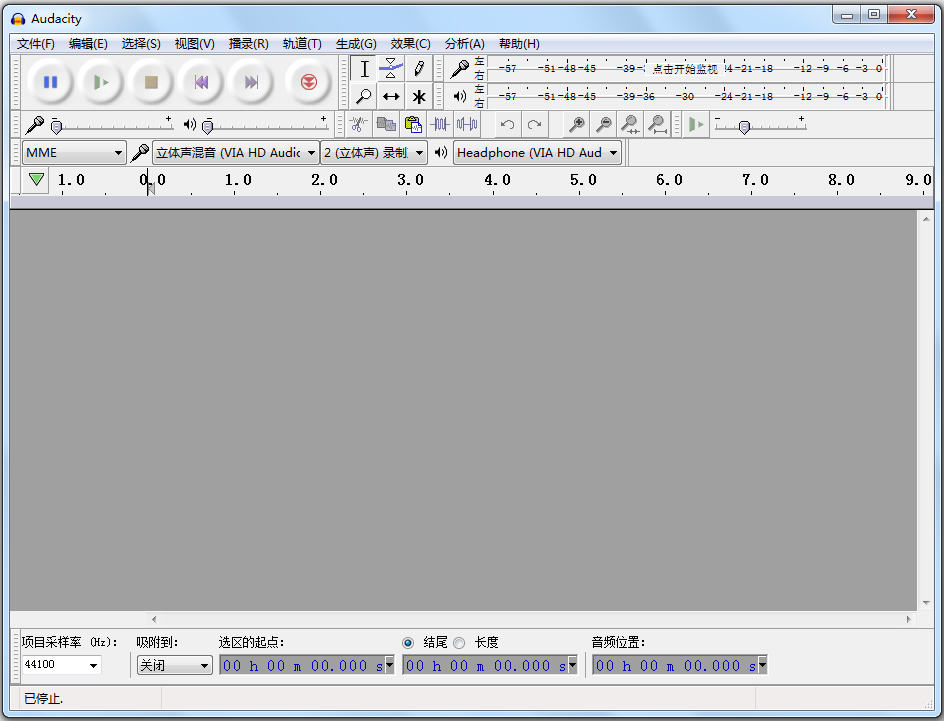
Task: Start playback with the Play button
Action: coord(101,82)
